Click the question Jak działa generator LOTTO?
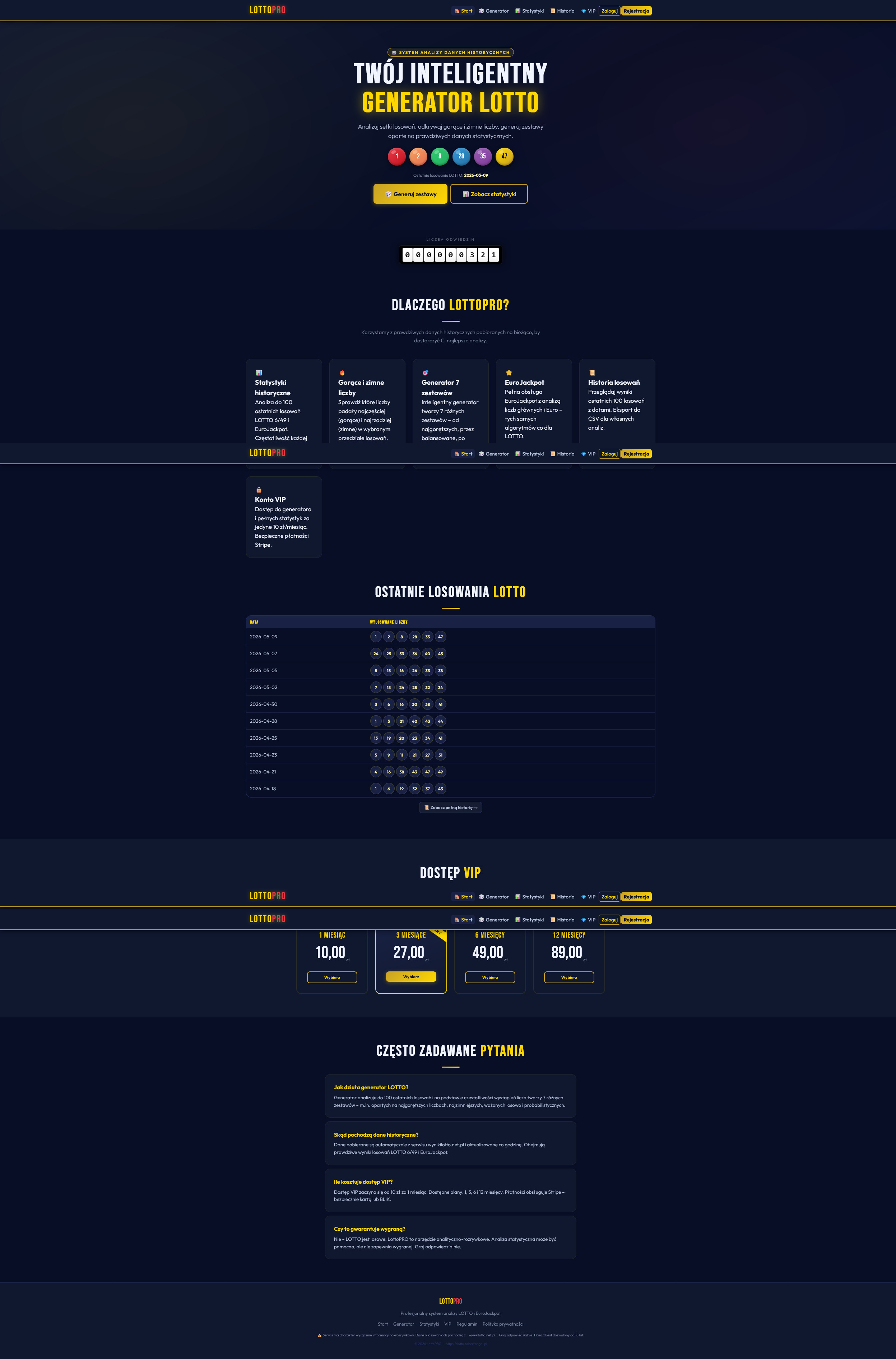Viewport: 896px width, 1359px height. tap(371, 1087)
